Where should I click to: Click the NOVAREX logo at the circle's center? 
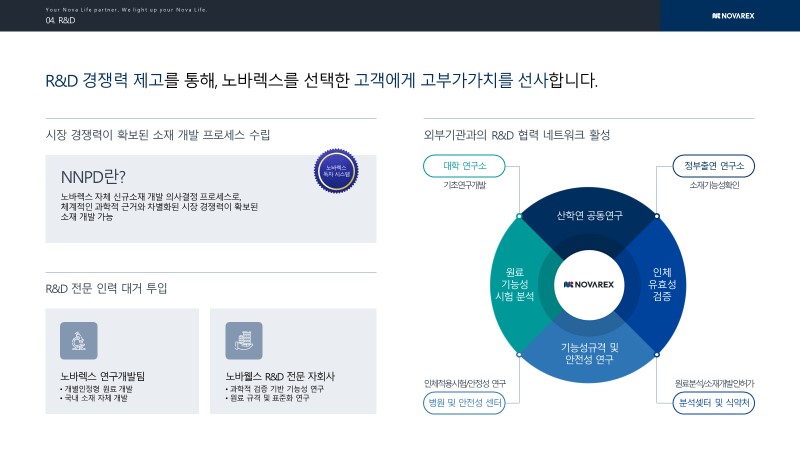[x=589, y=285]
